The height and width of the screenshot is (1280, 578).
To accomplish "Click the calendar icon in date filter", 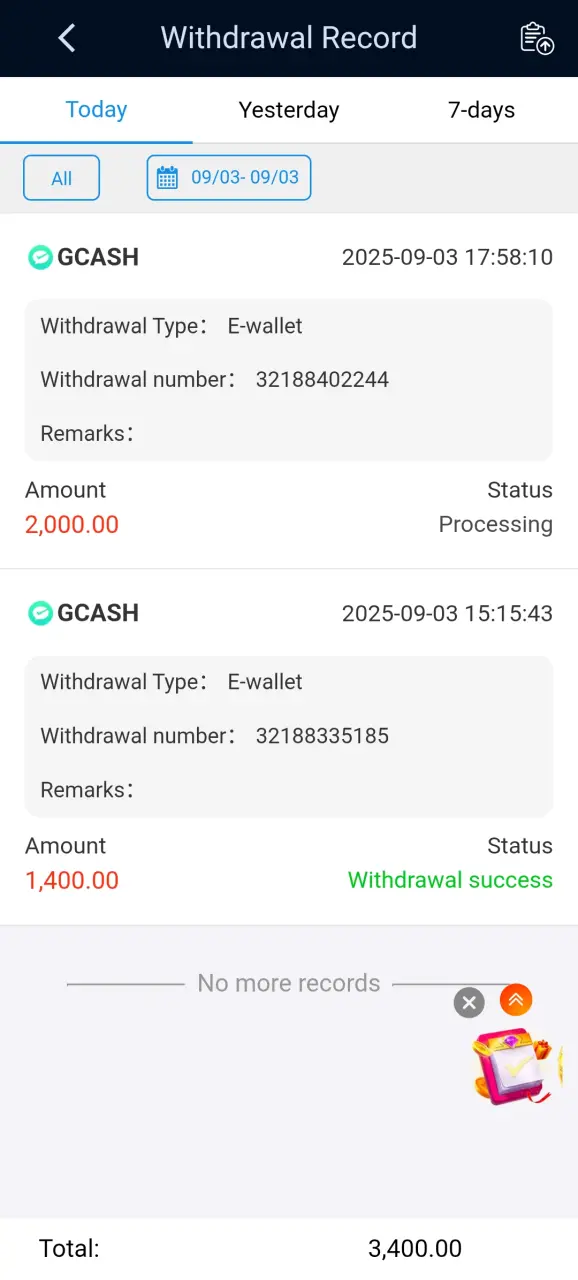I will [168, 178].
